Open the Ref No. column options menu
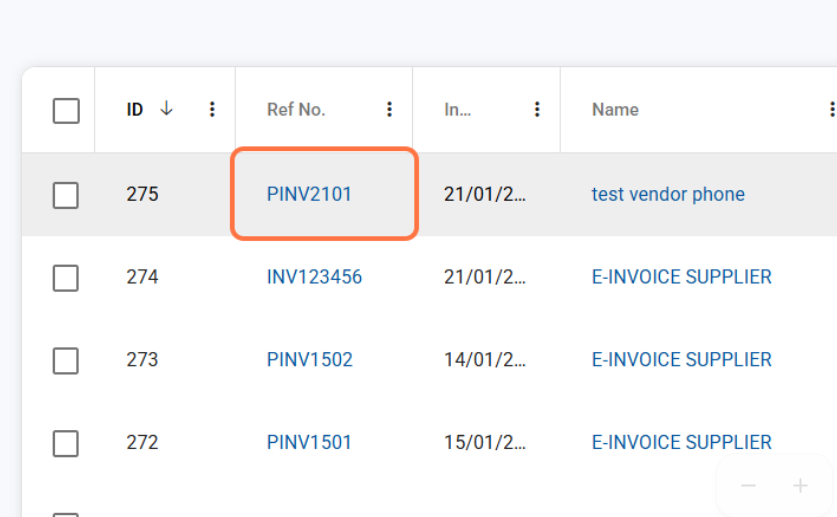This screenshot has width=837, height=517. 389,109
